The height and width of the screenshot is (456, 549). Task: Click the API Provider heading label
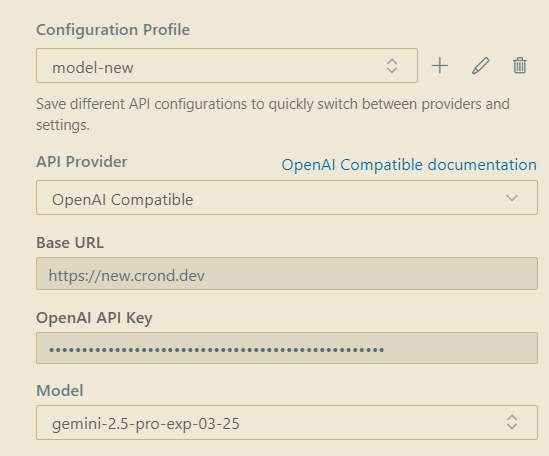point(82,162)
